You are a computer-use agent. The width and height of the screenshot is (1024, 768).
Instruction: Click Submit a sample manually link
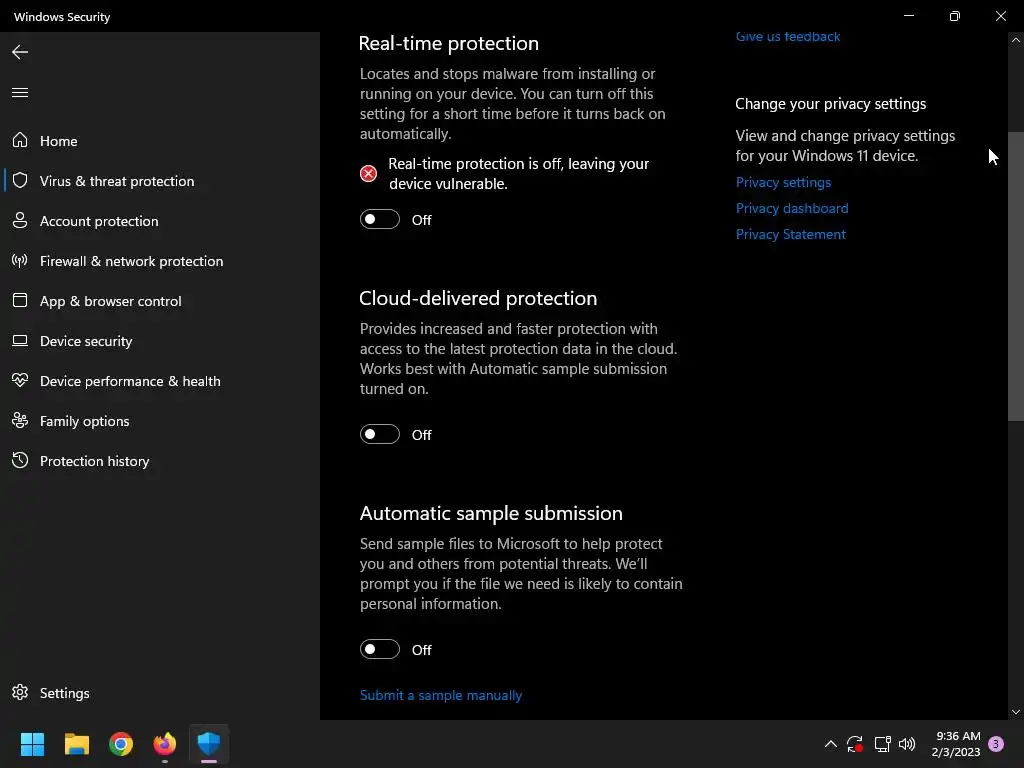coord(441,695)
